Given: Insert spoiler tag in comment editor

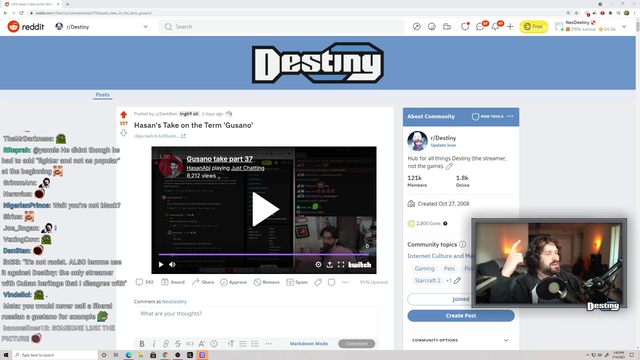Looking at the screenshot, I should (214, 344).
